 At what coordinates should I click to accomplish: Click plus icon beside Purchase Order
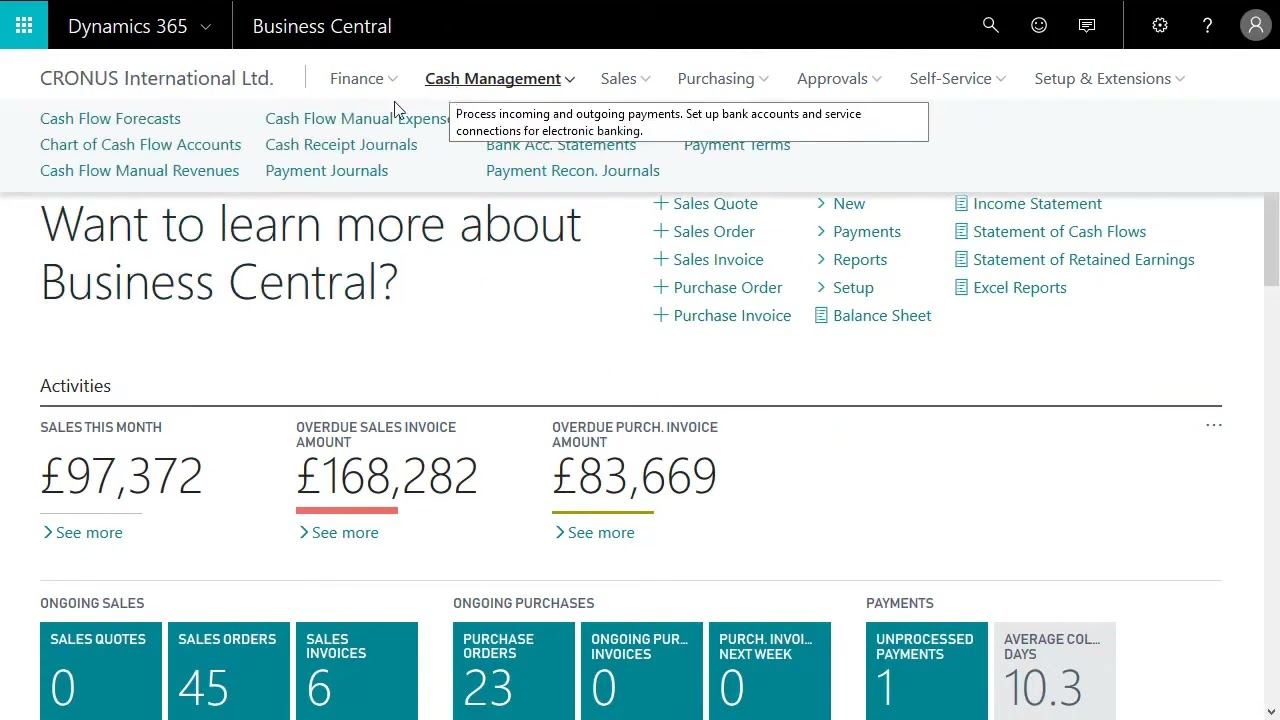661,287
